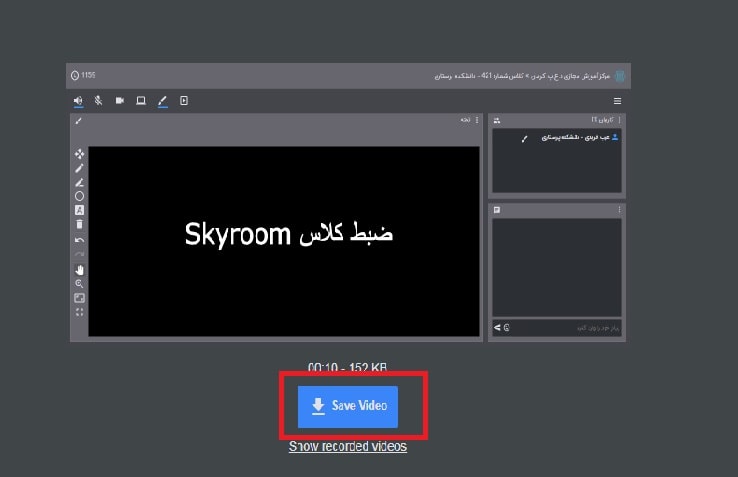
Task: Select the zoom magnifier tool
Action: point(80,284)
